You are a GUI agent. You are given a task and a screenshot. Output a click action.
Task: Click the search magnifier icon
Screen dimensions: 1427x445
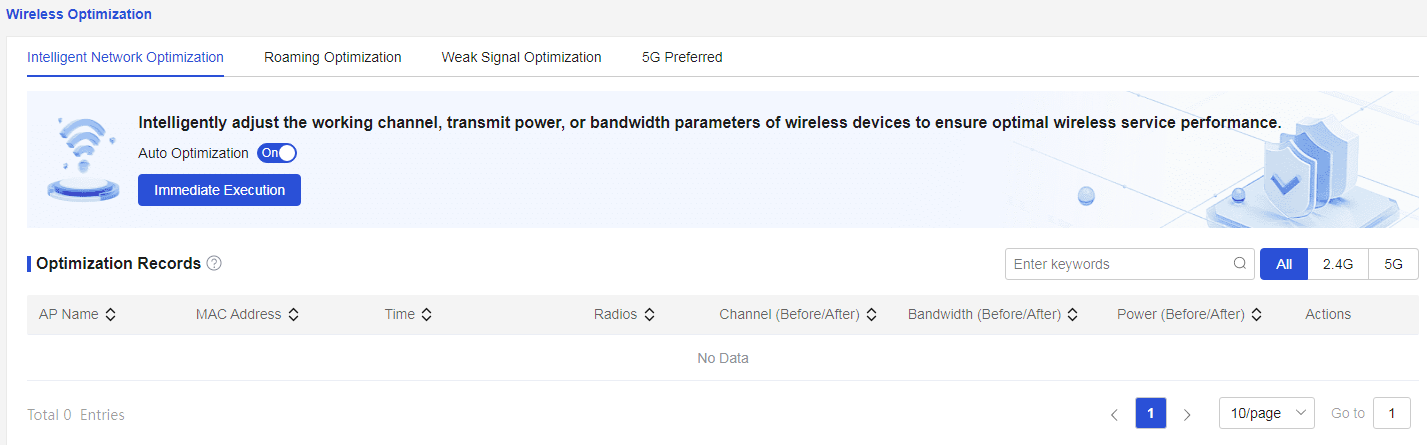[x=1240, y=264]
